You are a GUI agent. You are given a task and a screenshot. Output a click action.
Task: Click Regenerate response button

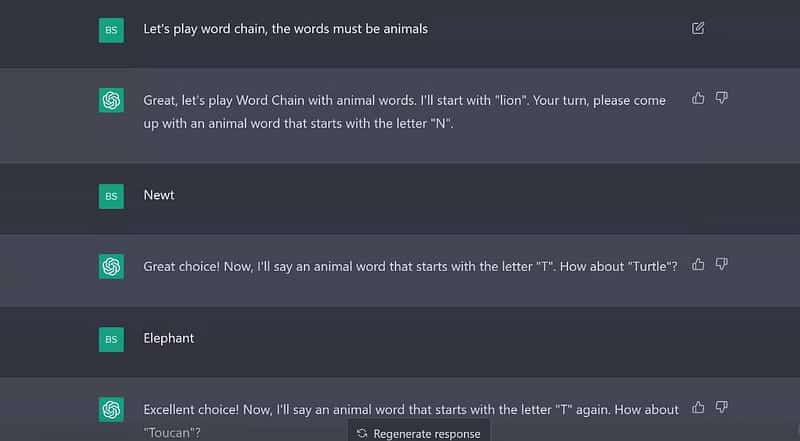tap(419, 433)
